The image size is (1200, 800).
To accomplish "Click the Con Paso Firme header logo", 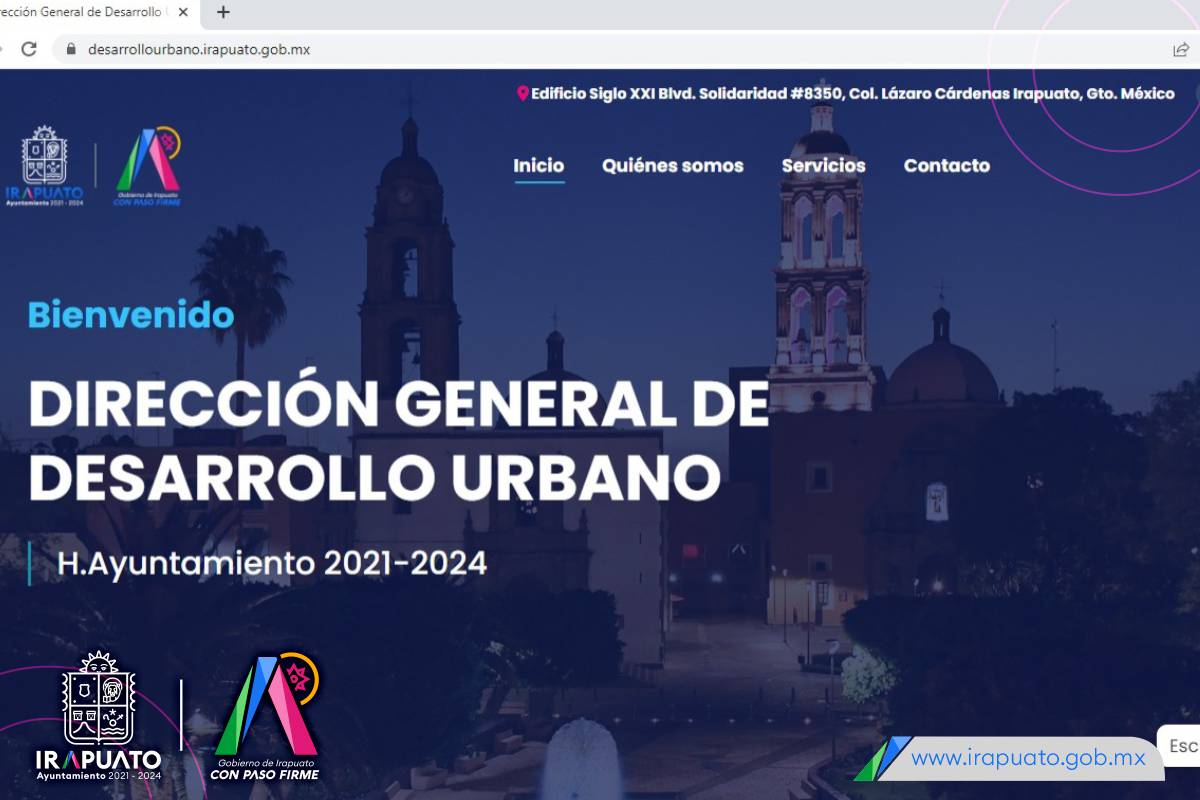I will point(149,166).
